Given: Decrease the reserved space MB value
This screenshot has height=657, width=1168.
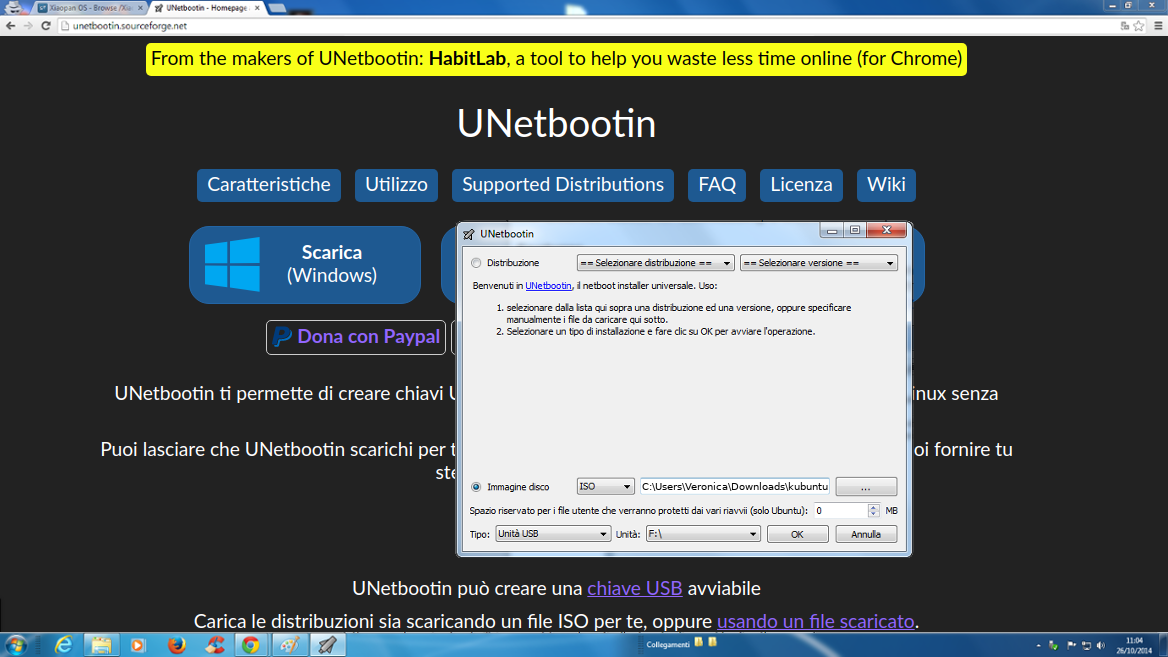Looking at the screenshot, I should click(874, 515).
